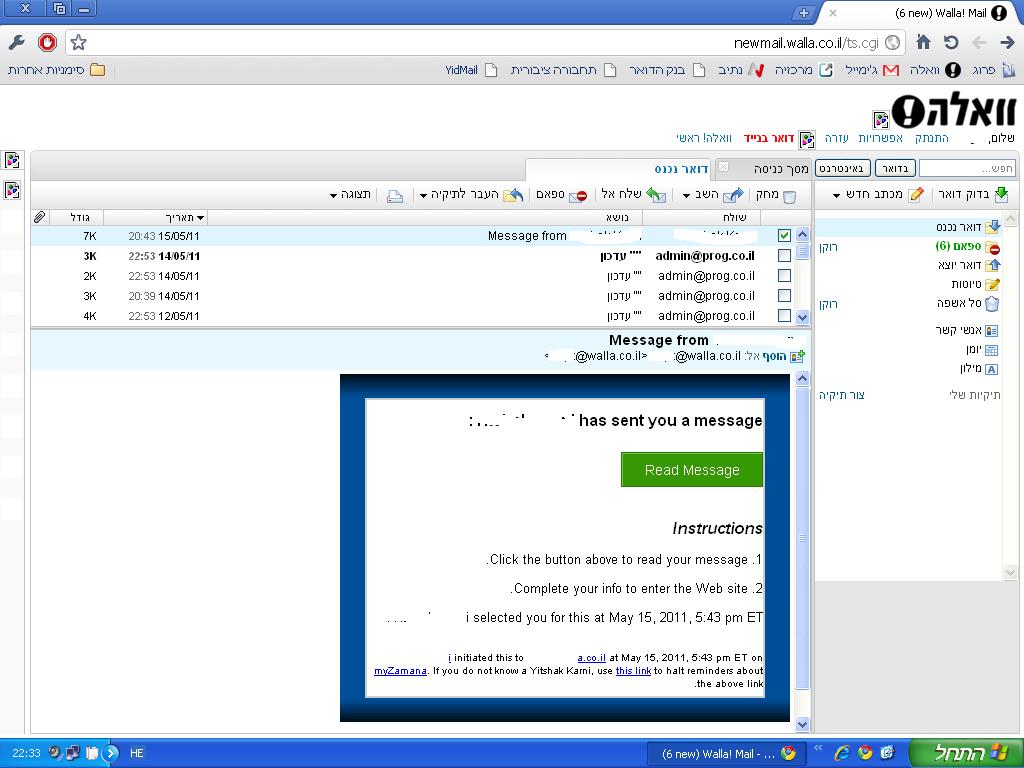The height and width of the screenshot is (768, 1024).
Task: Uncheck the checkbox for Message from row
Action: [784, 236]
